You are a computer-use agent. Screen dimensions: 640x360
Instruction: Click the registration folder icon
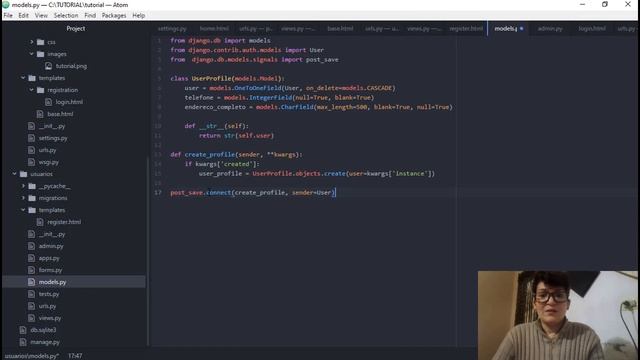(x=40, y=90)
